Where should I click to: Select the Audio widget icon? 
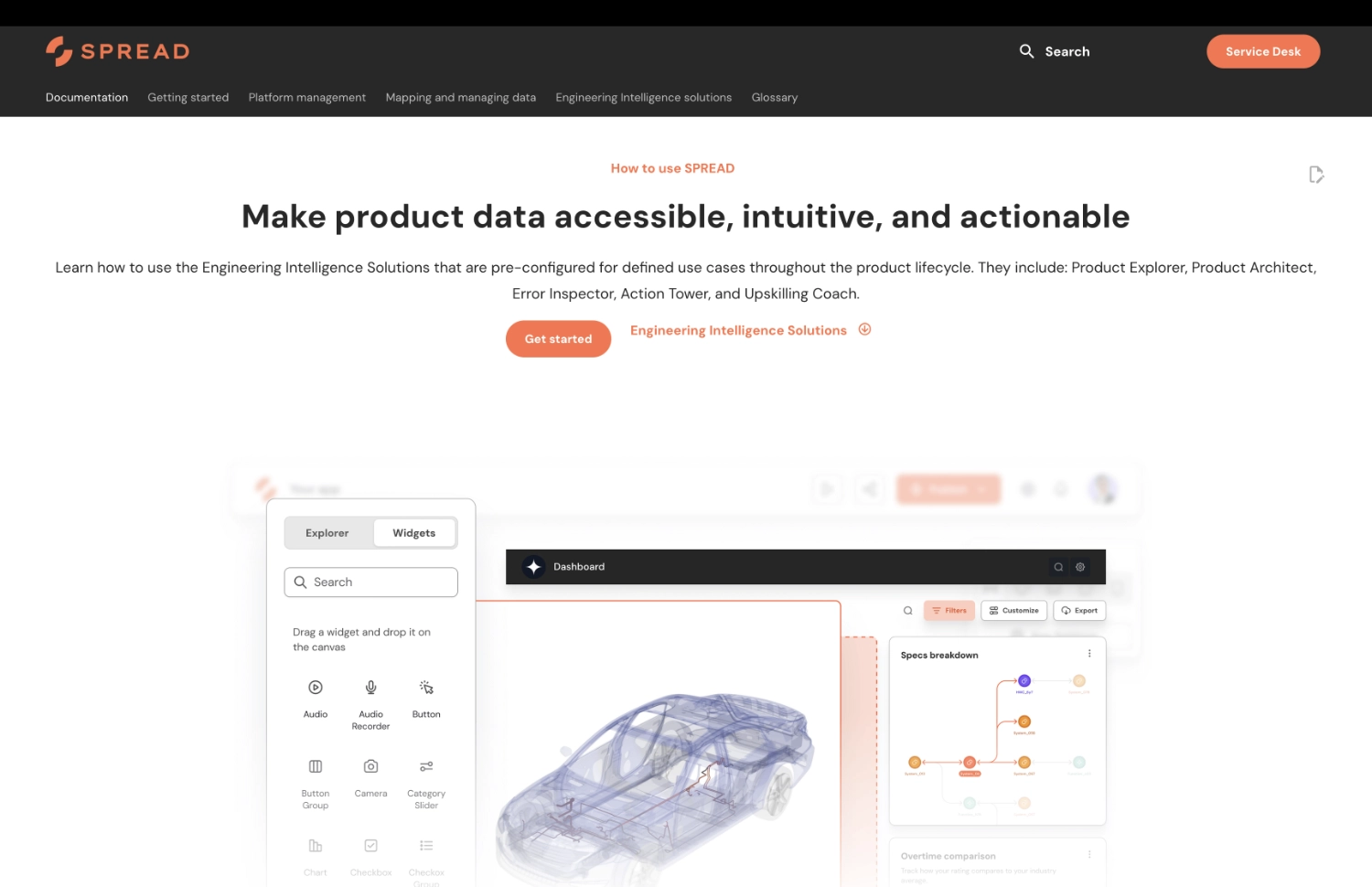pos(316,688)
